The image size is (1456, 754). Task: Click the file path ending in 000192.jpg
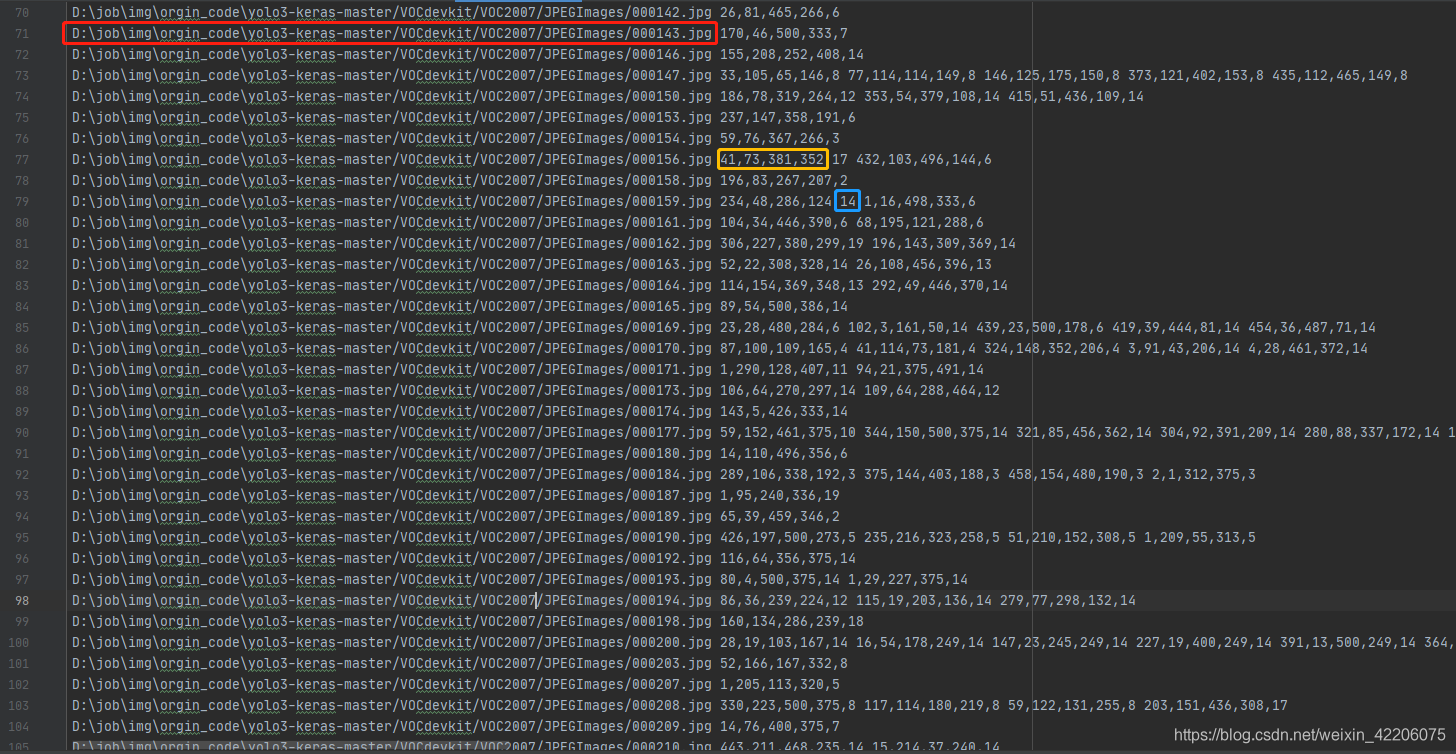392,559
